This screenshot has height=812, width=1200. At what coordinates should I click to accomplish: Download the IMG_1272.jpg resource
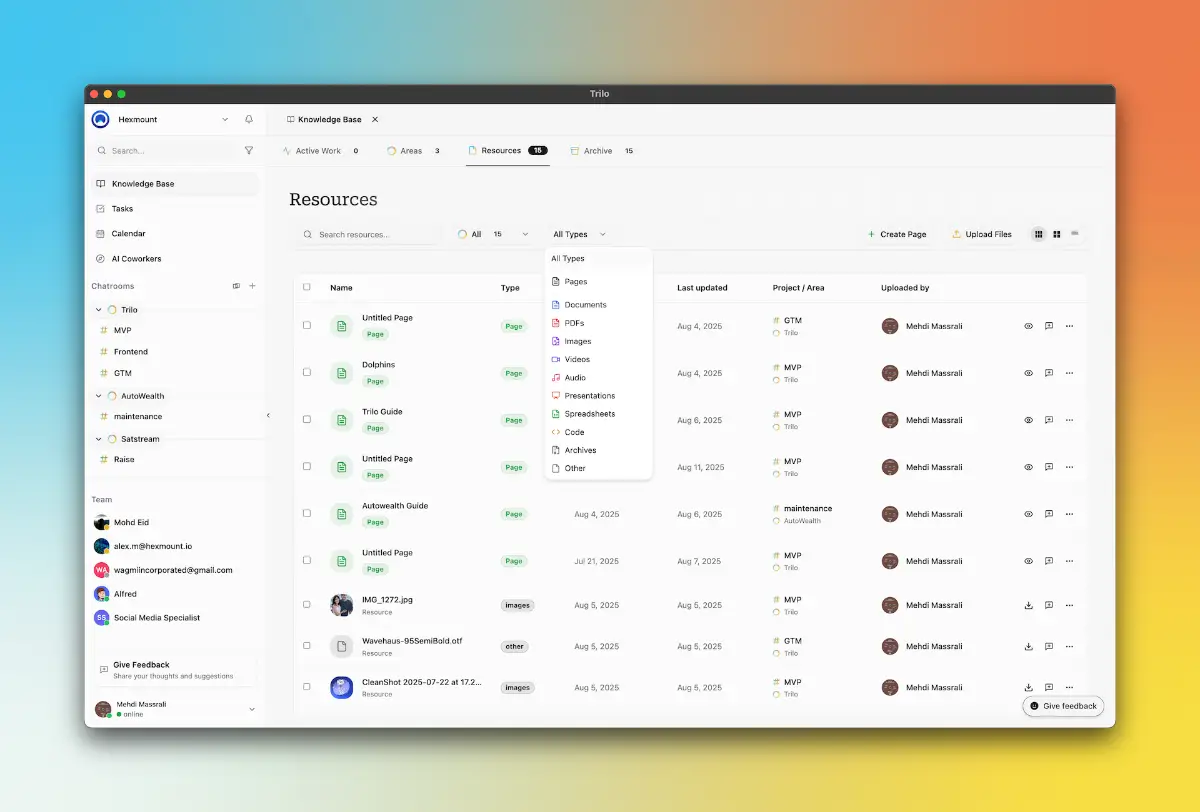[x=1028, y=605]
